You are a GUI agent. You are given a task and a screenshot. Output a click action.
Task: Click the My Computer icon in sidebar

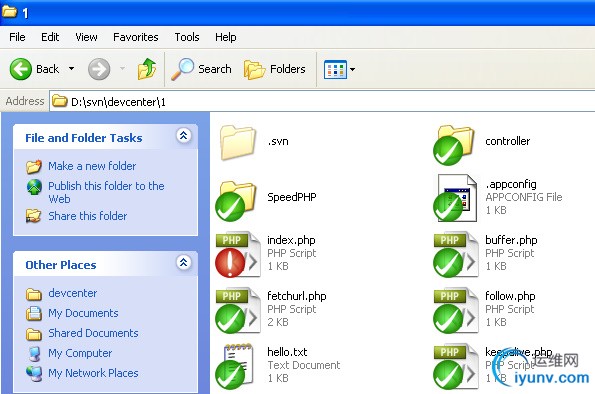click(x=35, y=354)
